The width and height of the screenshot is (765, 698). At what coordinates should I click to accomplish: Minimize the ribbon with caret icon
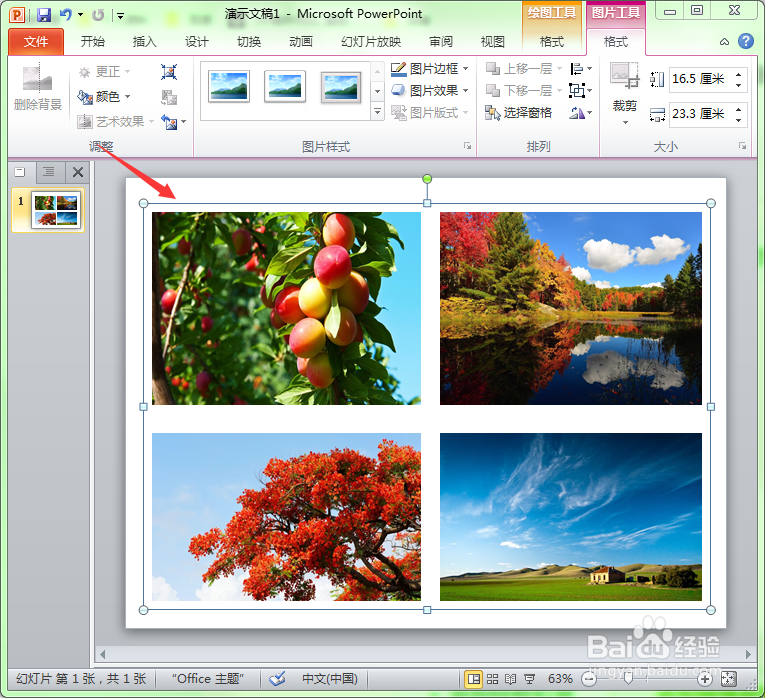point(725,42)
